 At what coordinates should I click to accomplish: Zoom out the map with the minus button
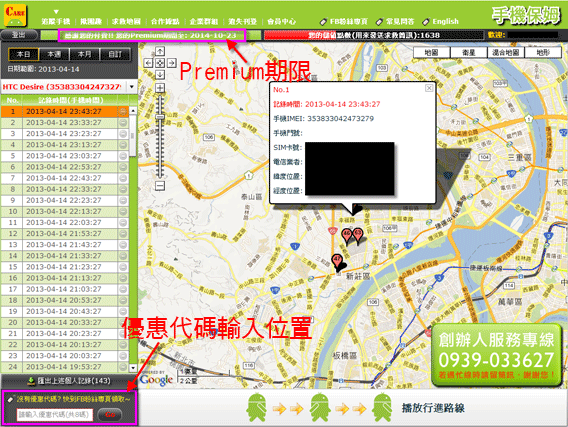tap(160, 186)
